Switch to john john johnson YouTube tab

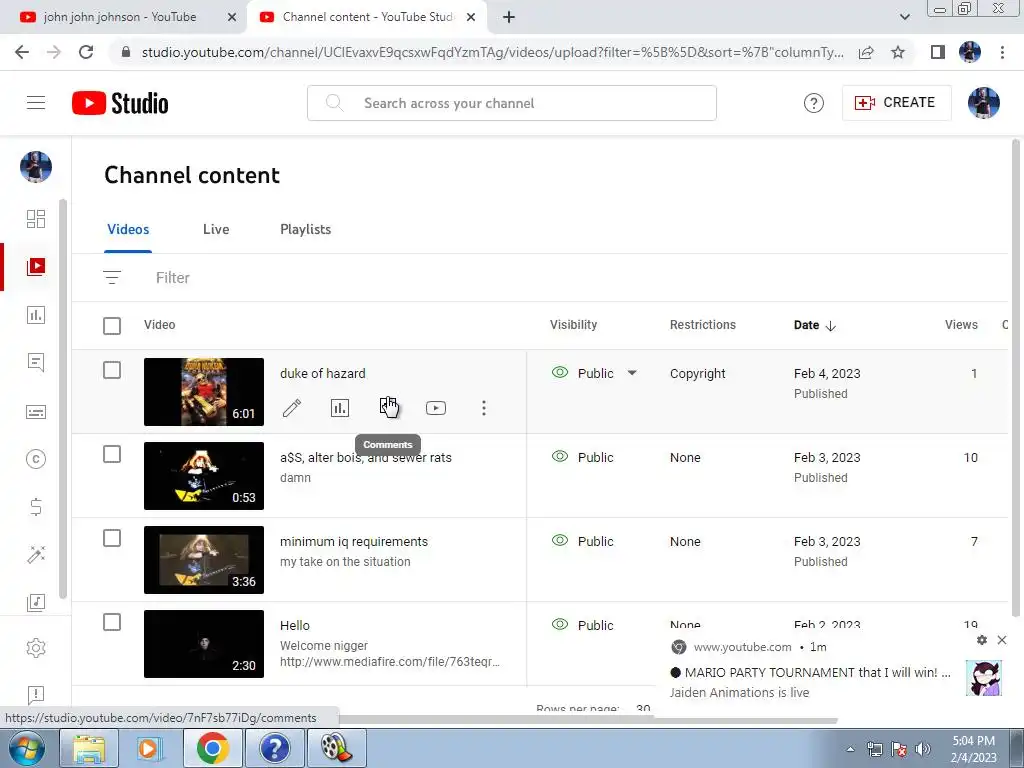pyautogui.click(x=120, y=17)
